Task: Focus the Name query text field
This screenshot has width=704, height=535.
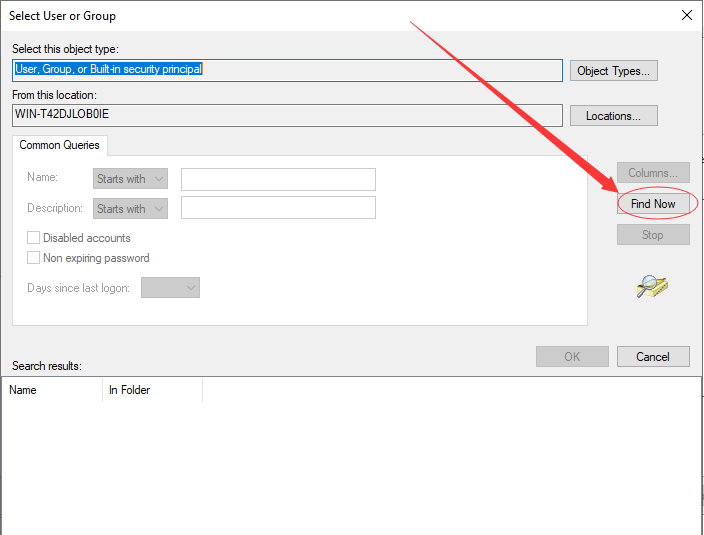Action: 278,179
